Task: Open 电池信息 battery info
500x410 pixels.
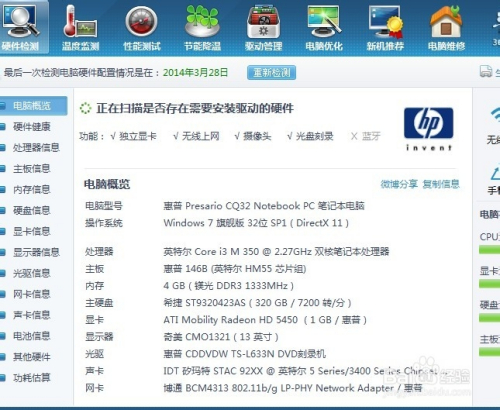Action: (32, 336)
